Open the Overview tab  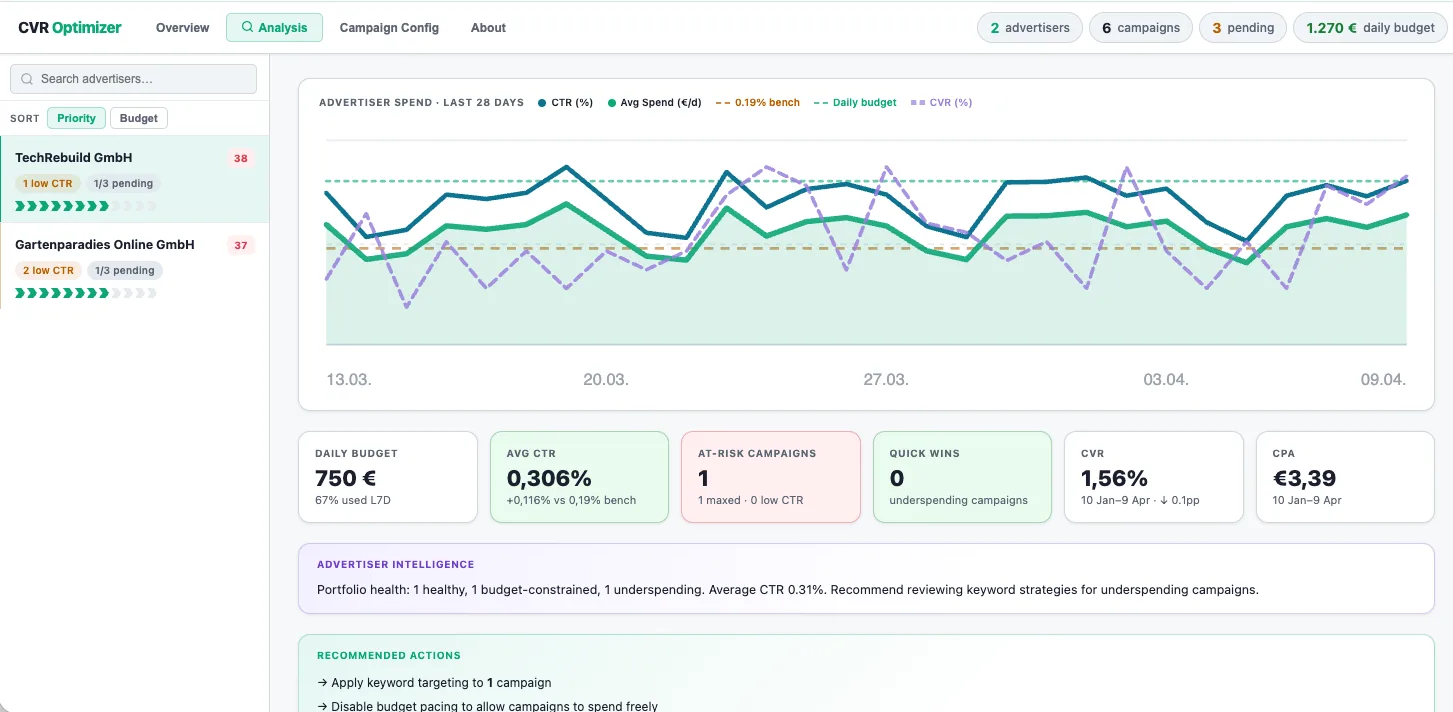point(183,28)
